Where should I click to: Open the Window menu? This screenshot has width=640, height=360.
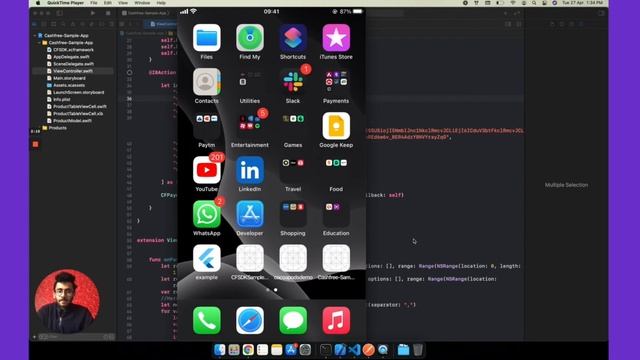pyautogui.click(x=142, y=3)
